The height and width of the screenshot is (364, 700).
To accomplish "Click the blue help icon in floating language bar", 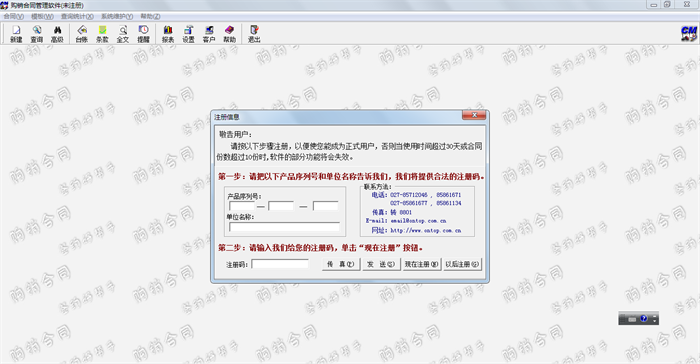I will pos(643,318).
